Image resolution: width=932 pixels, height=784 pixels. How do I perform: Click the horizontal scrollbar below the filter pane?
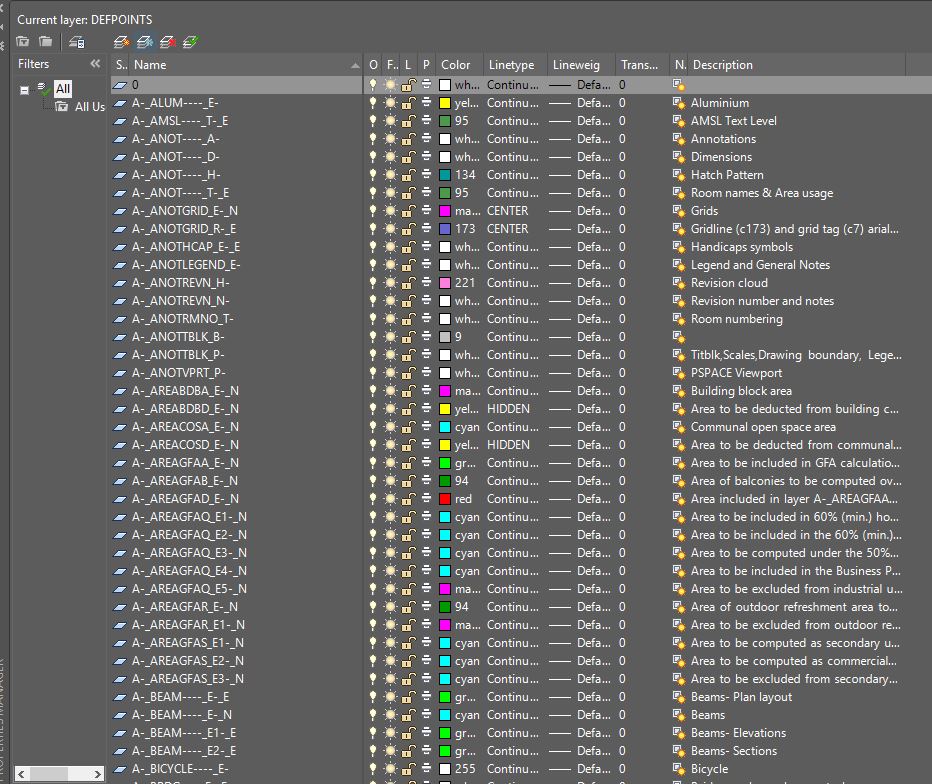click(55, 772)
